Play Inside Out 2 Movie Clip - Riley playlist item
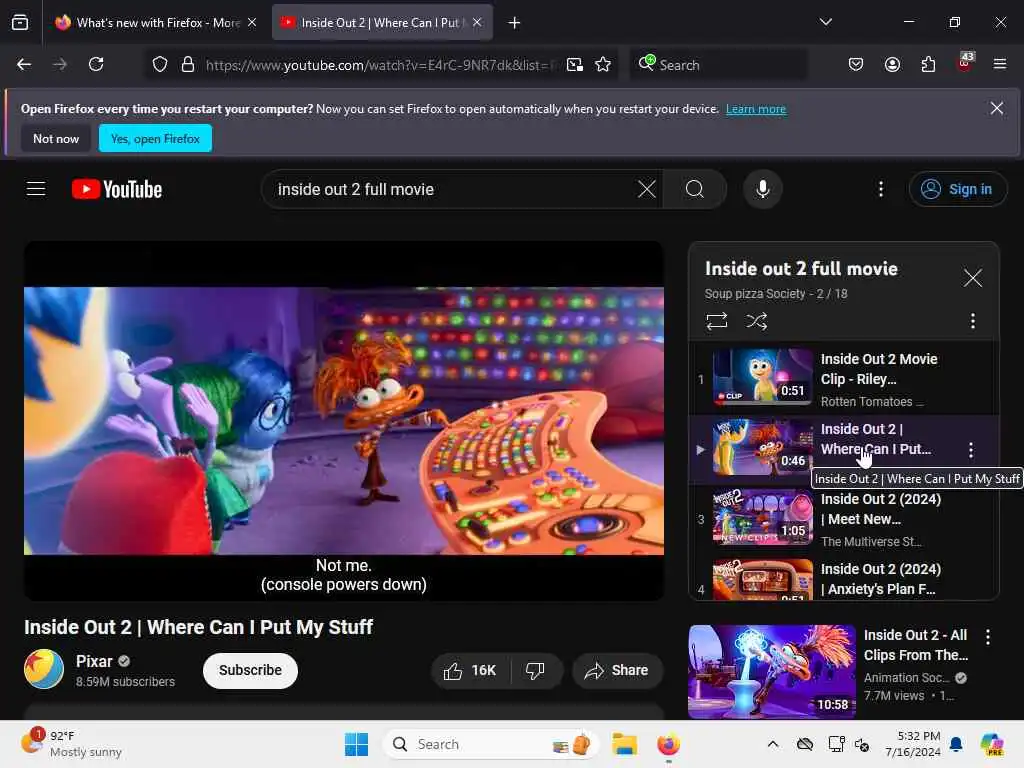Screen dimensions: 1024x768 843,379
